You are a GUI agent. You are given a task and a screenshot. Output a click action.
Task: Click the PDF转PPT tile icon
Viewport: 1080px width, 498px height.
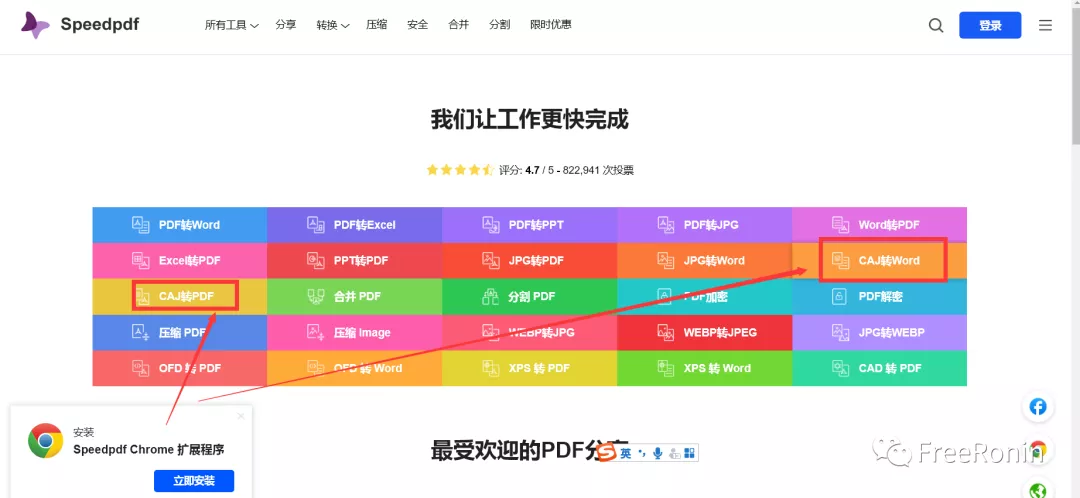[x=490, y=225]
